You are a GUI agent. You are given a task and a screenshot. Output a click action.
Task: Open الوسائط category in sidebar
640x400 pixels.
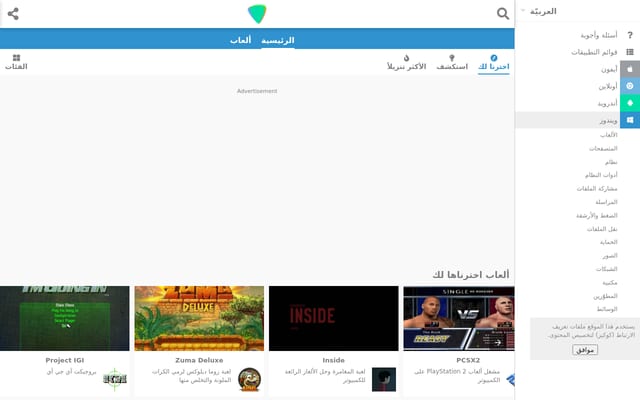coord(607,309)
